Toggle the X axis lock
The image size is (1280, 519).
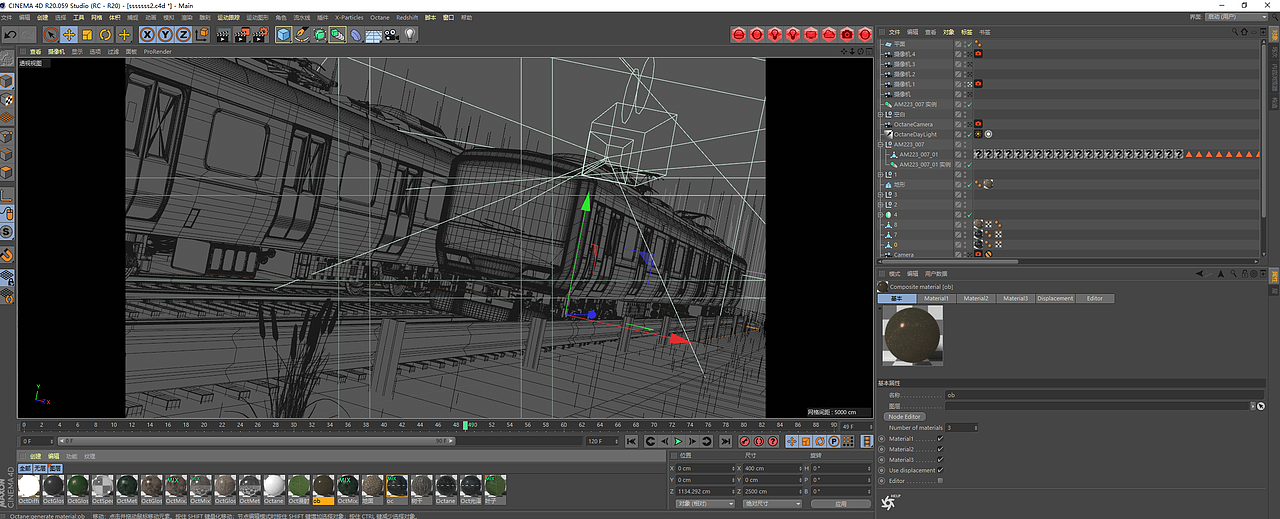pos(147,34)
